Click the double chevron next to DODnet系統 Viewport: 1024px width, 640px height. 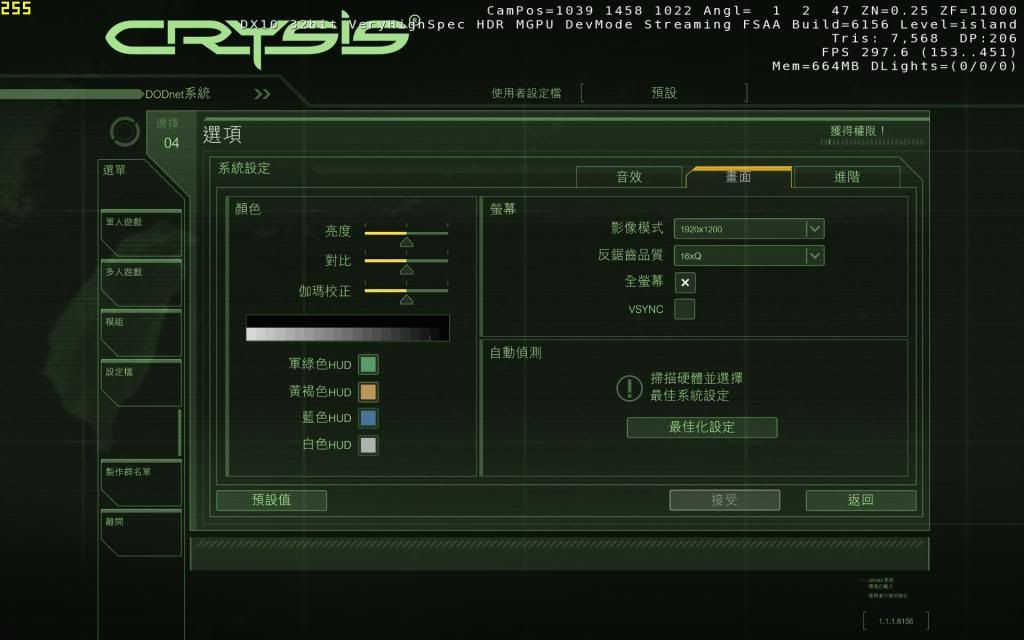pyautogui.click(x=262, y=94)
